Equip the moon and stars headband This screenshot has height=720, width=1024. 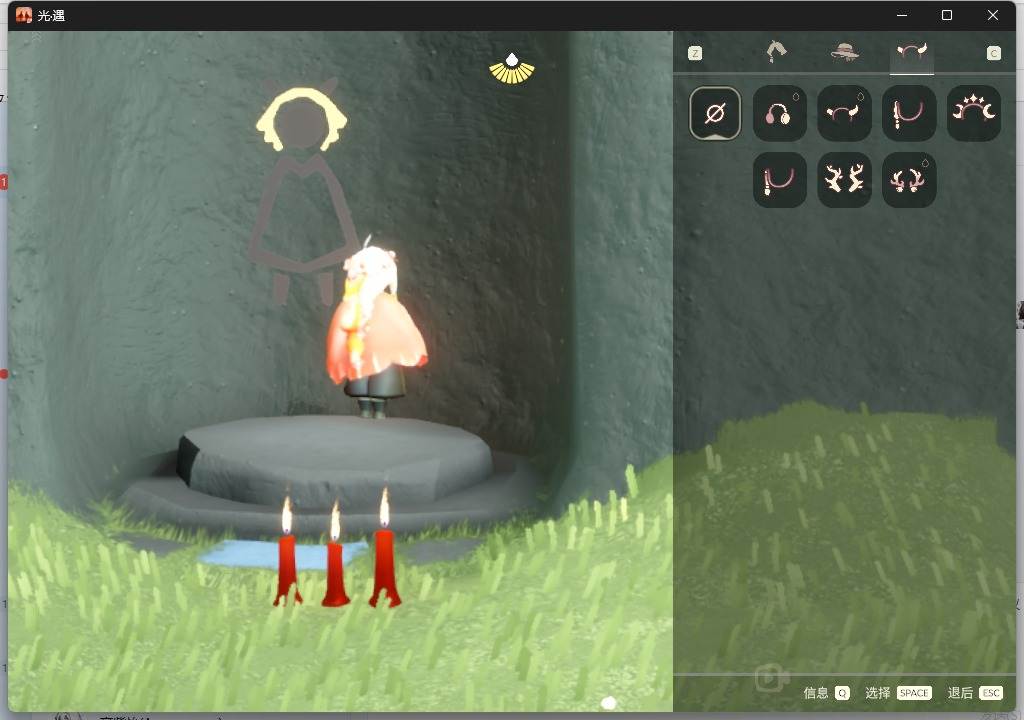pos(973,113)
